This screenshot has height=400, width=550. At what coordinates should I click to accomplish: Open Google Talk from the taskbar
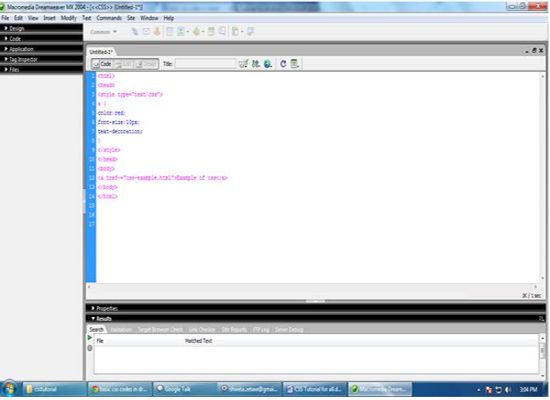pyautogui.click(x=184, y=389)
